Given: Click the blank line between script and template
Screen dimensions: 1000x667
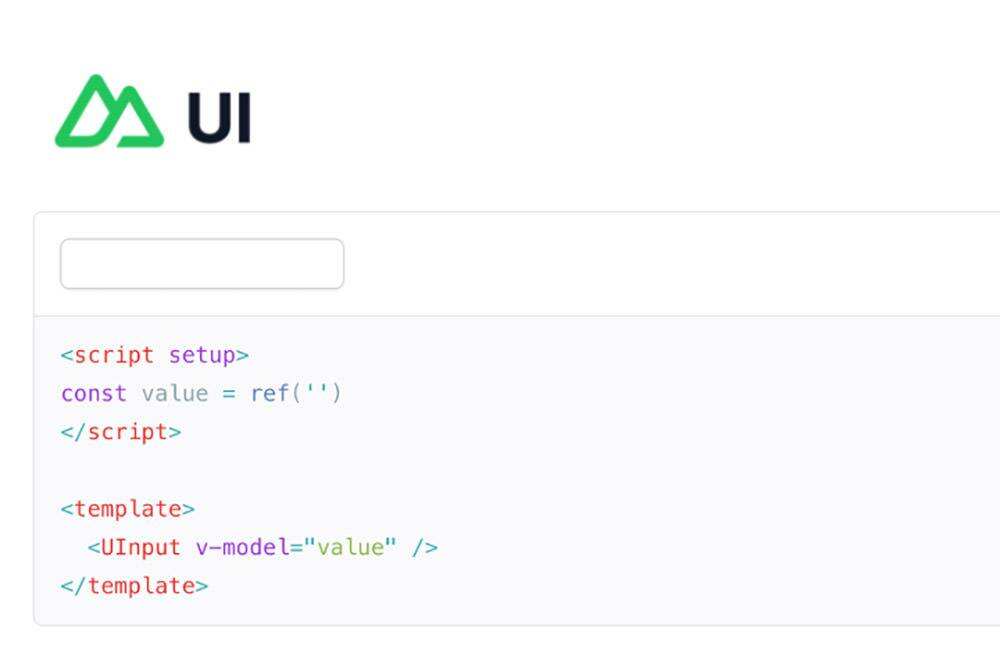Looking at the screenshot, I should click(x=300, y=470).
